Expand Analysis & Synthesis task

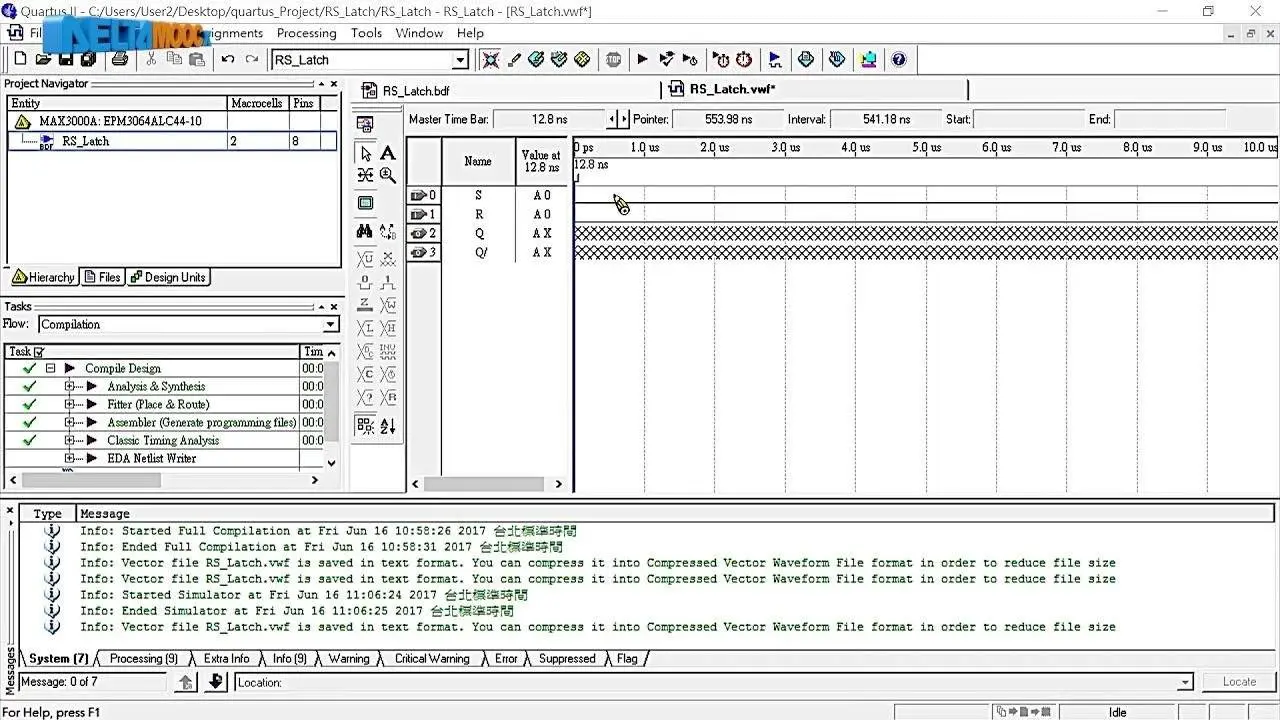[x=69, y=386]
